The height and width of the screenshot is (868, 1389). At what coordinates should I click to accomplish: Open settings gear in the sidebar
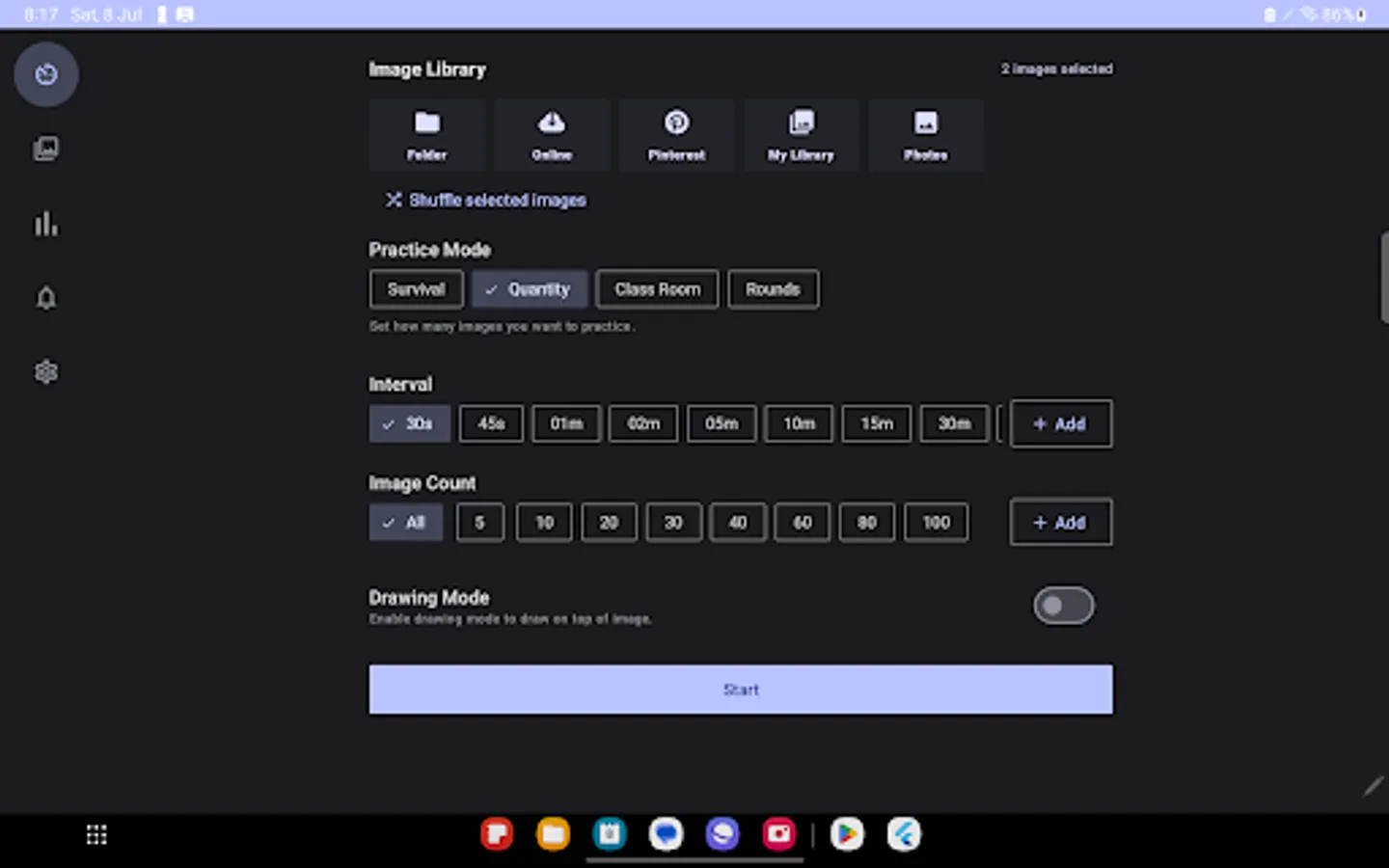click(x=46, y=372)
